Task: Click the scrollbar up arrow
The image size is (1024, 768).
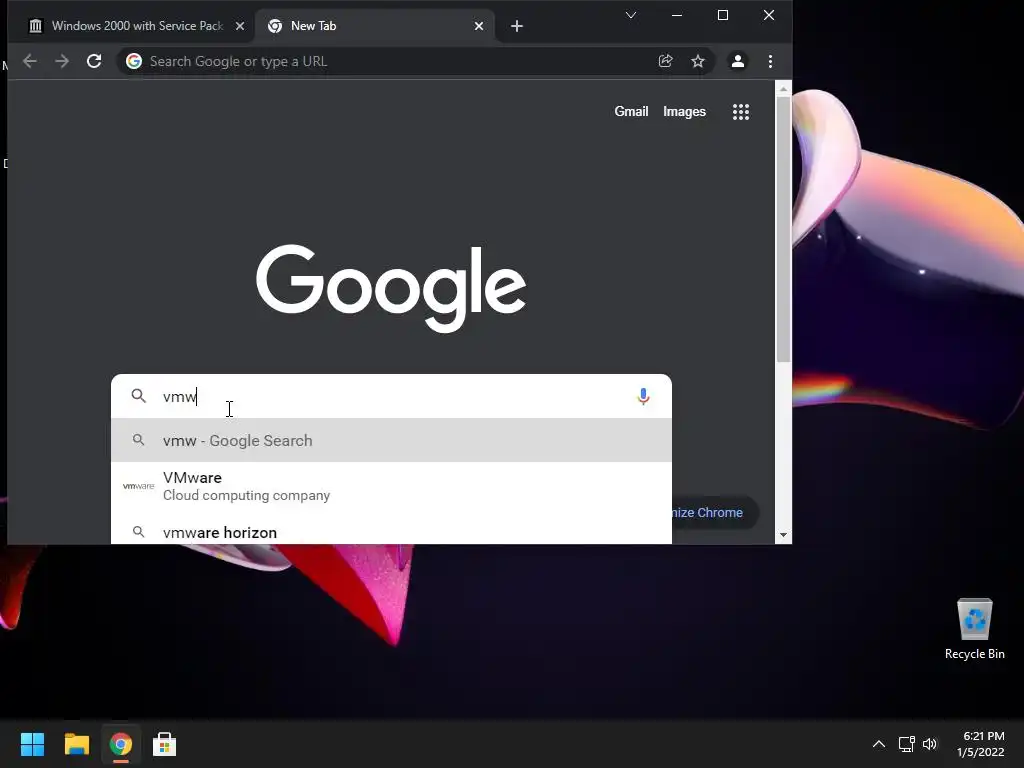Action: click(x=783, y=89)
